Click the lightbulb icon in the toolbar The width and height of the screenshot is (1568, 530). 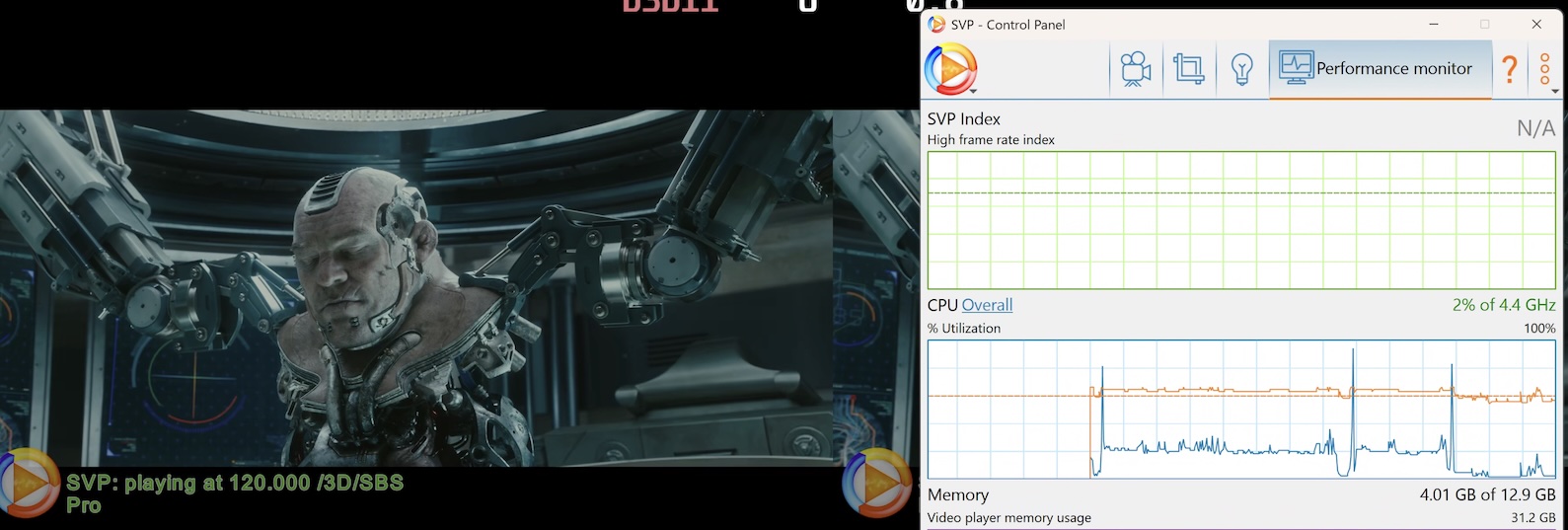1242,69
